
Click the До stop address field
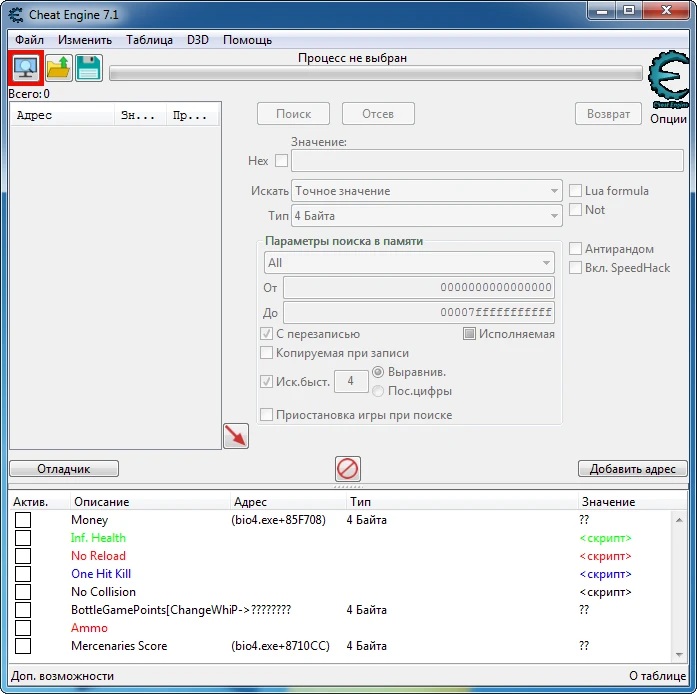coord(419,312)
